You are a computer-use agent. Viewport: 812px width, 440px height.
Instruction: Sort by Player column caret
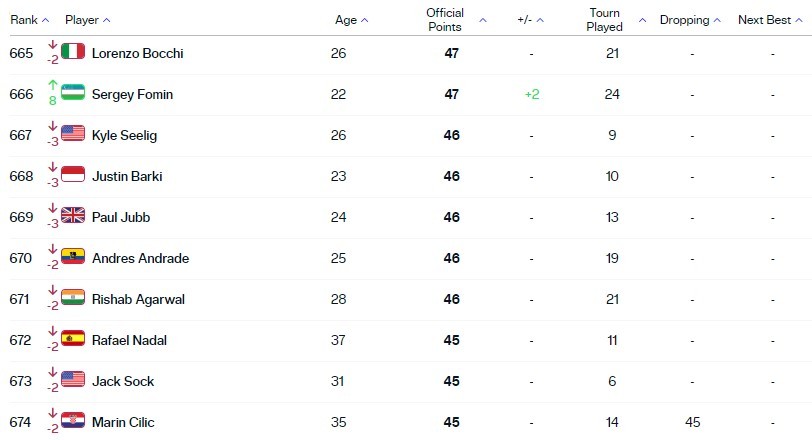(x=107, y=20)
